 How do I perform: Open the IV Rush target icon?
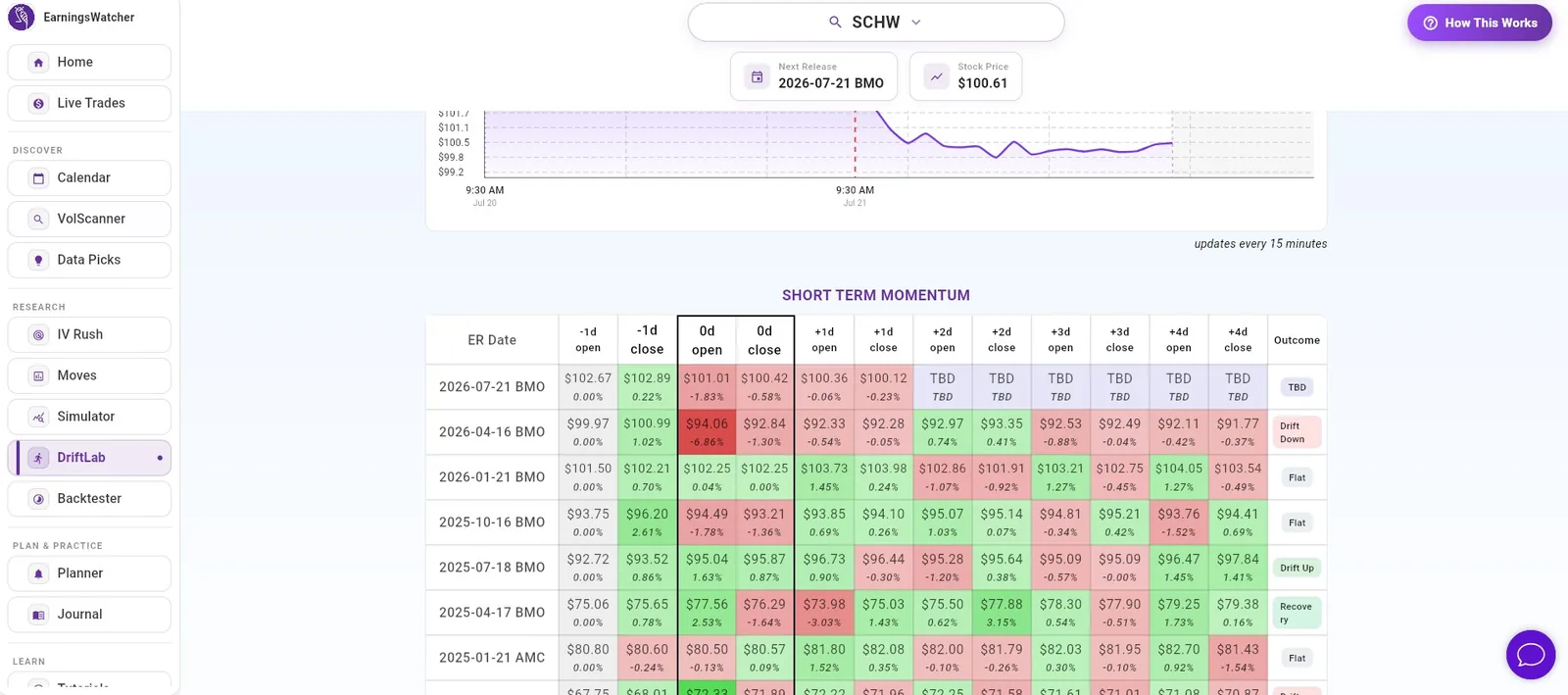tap(38, 335)
